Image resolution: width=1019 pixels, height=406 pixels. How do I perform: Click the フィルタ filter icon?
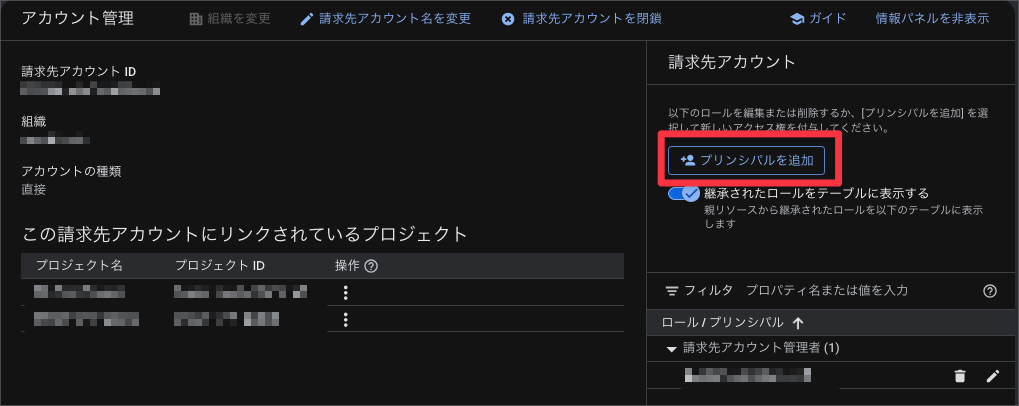coord(672,291)
